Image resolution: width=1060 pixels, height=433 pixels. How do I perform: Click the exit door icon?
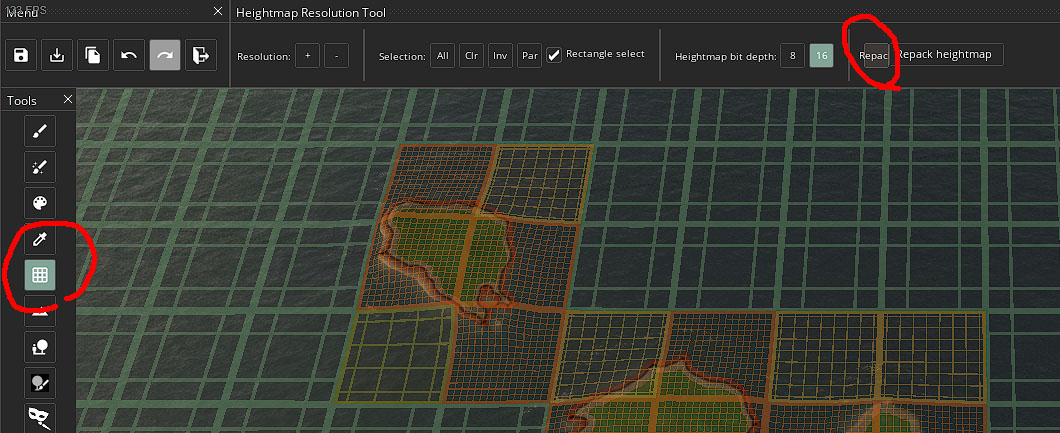[x=201, y=55]
